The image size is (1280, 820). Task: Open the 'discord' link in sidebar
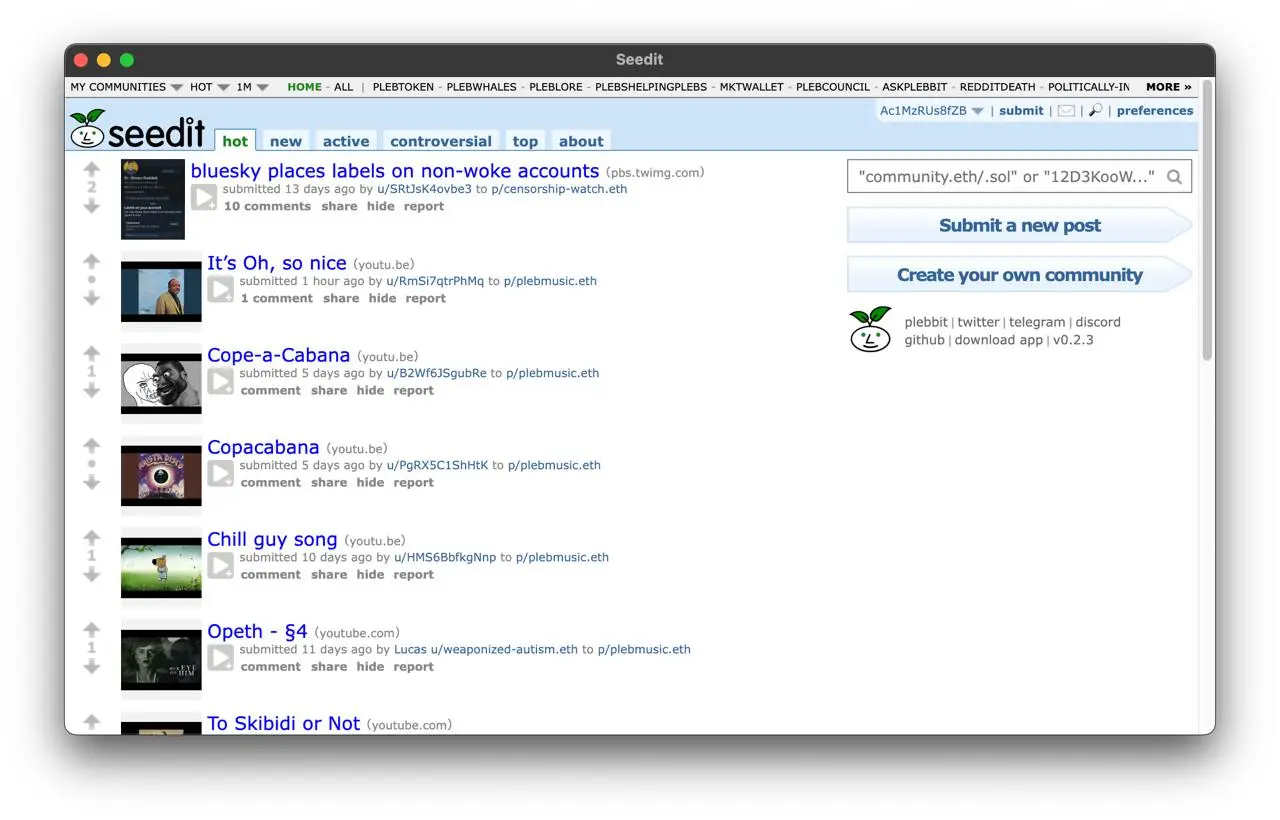click(x=1098, y=322)
